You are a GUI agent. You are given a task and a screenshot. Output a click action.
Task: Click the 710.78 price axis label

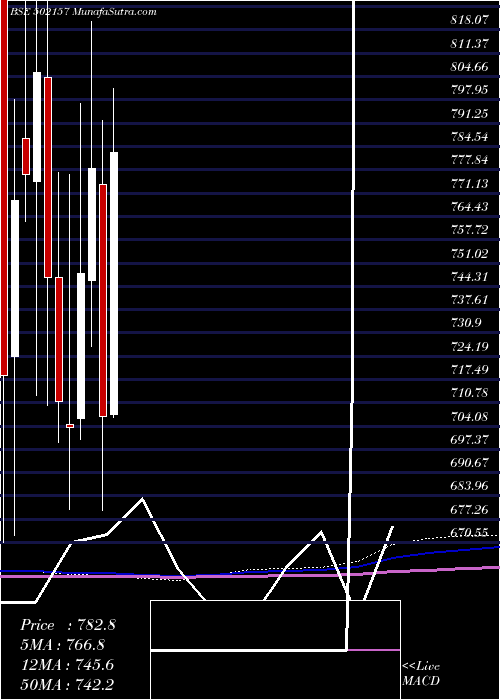(469, 393)
